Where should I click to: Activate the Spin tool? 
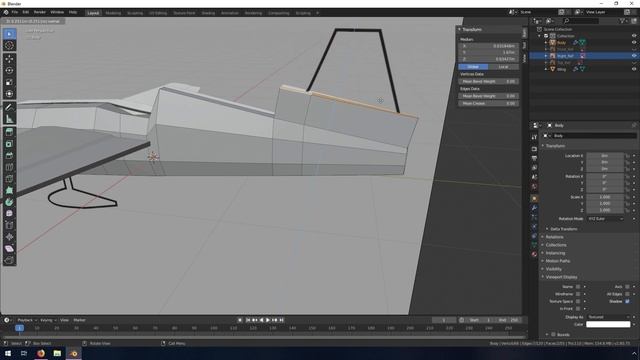[9, 202]
